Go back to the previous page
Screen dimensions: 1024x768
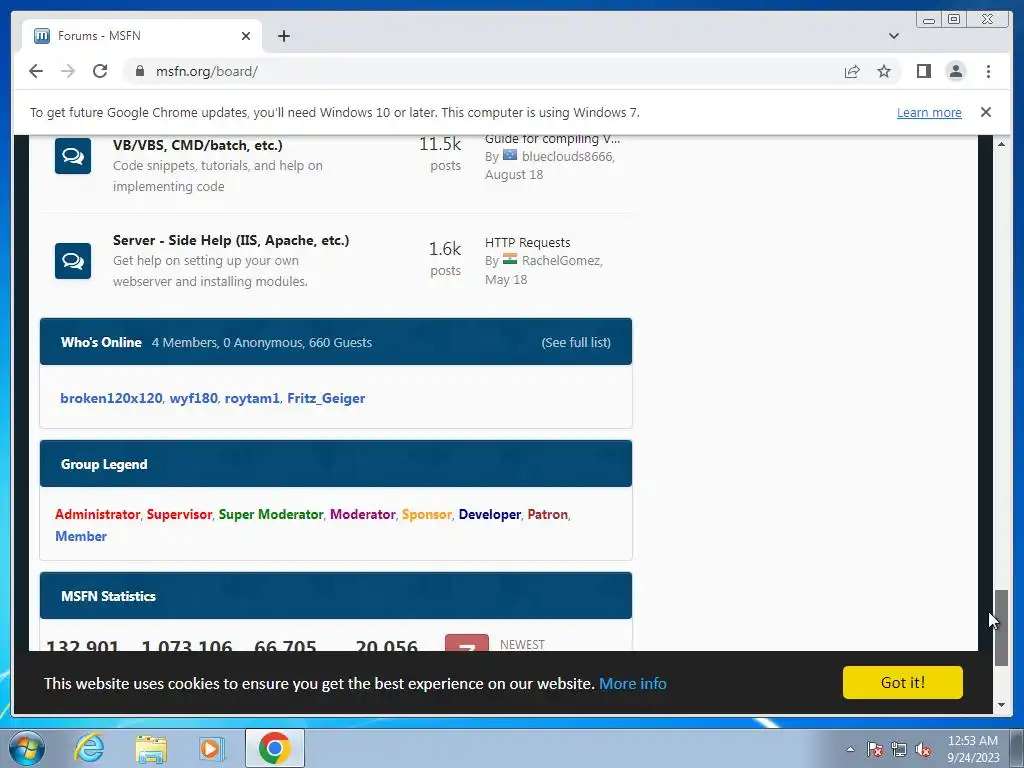[36, 71]
